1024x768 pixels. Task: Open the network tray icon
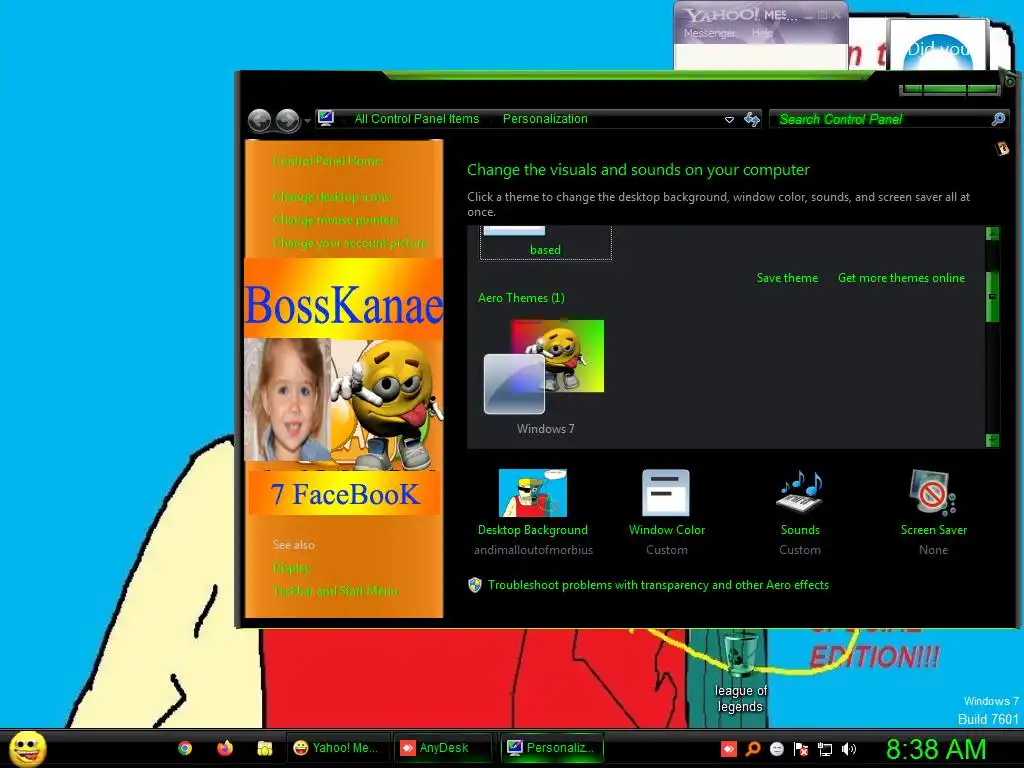(825, 749)
